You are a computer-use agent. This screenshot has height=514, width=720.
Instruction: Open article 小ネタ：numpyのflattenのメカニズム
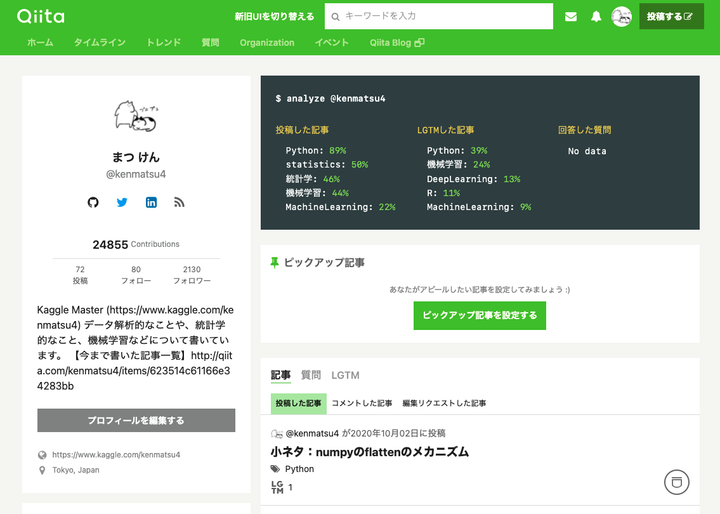(370, 452)
